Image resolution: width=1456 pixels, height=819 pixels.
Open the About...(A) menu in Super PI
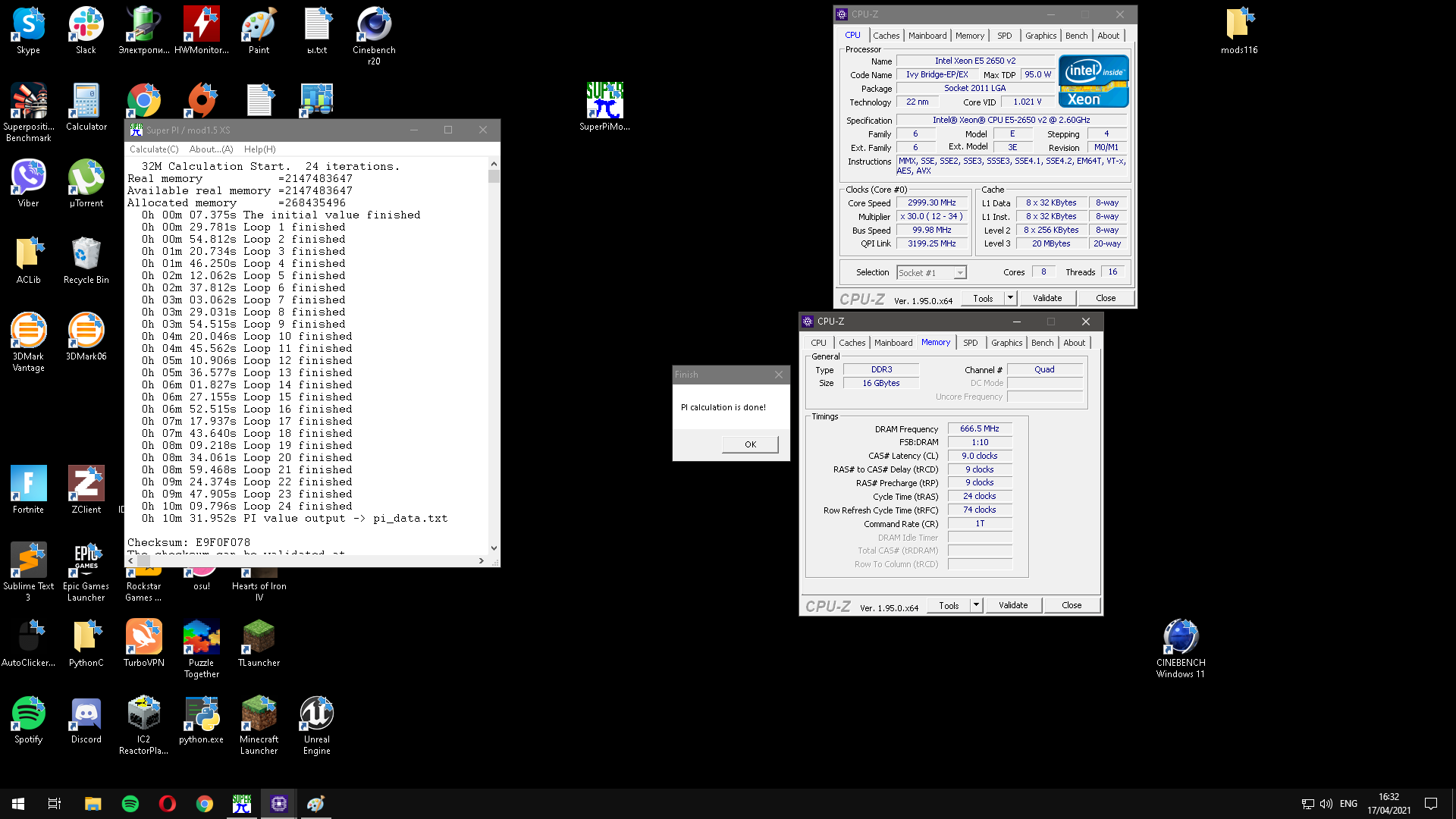coord(211,149)
